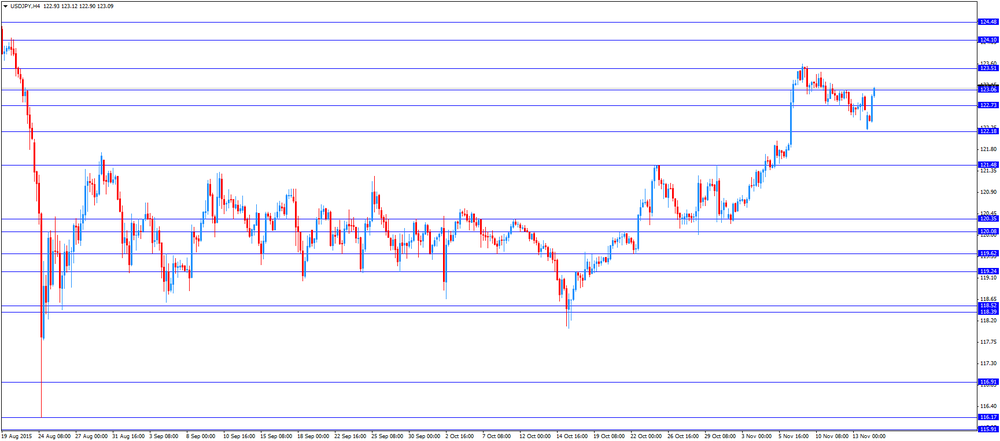
Task: Click the 12 Oct 00:00 time label
Action: click(536, 437)
